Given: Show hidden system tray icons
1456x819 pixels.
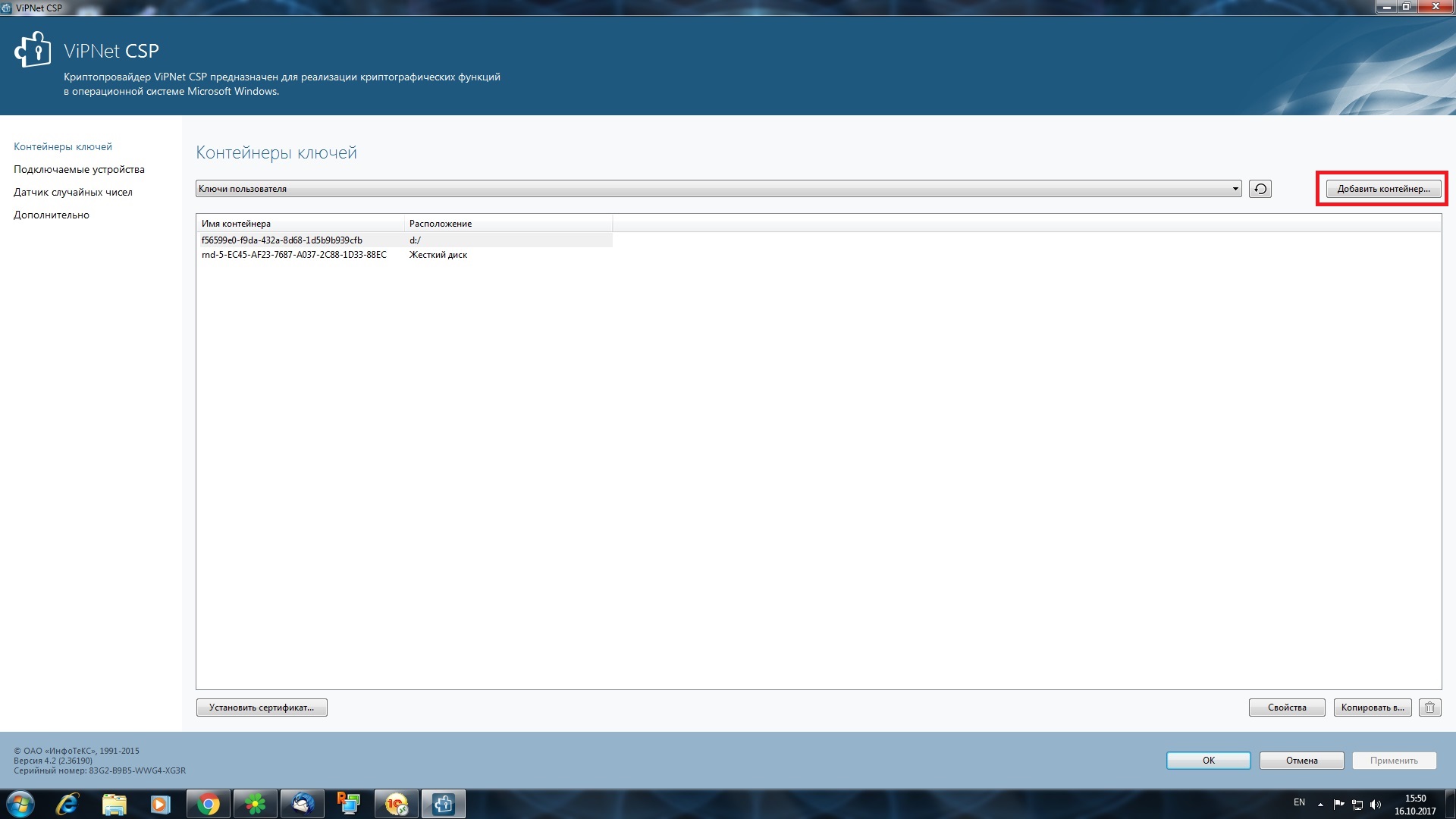Looking at the screenshot, I should [x=1321, y=805].
